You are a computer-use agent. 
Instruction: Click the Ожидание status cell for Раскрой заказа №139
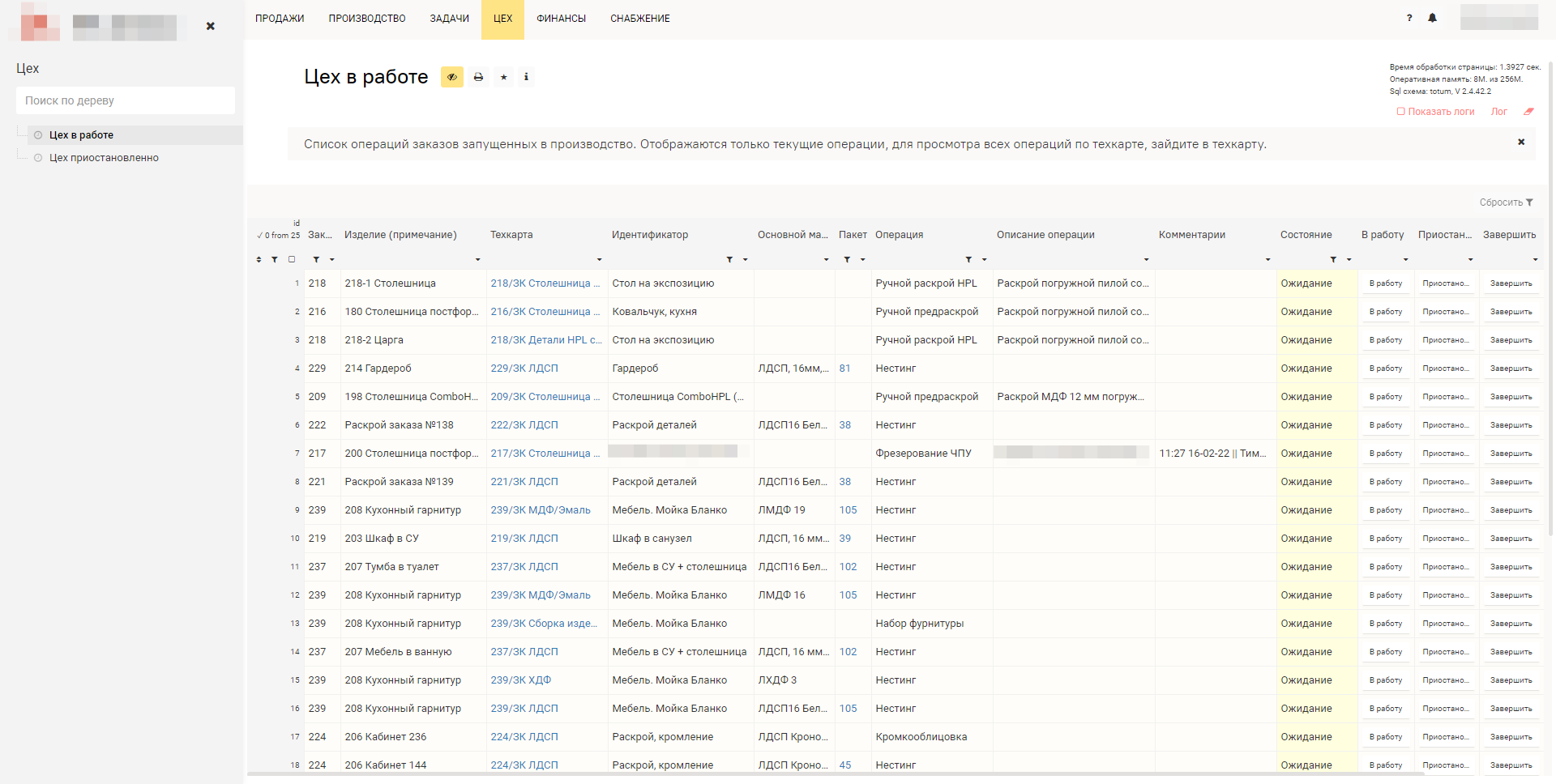(1316, 482)
